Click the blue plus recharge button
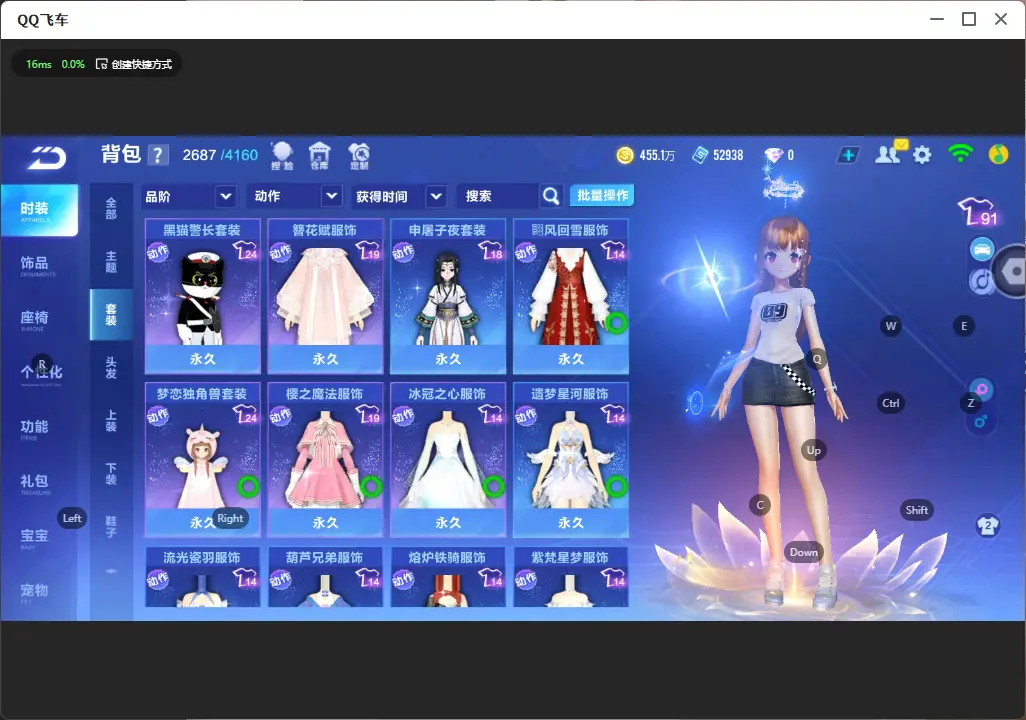Image resolution: width=1026 pixels, height=720 pixels. (848, 155)
